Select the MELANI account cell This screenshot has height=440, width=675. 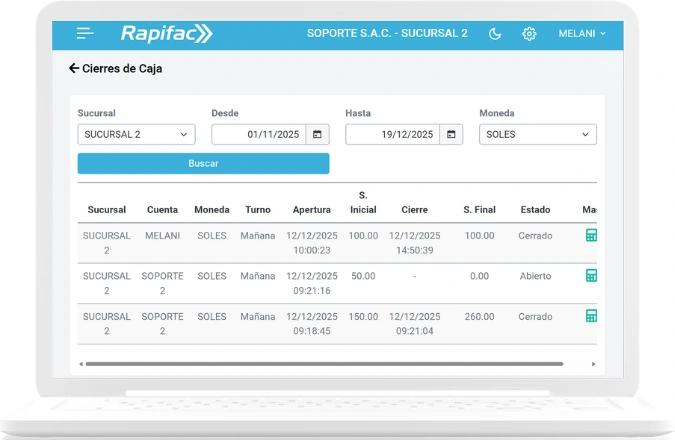point(162,235)
